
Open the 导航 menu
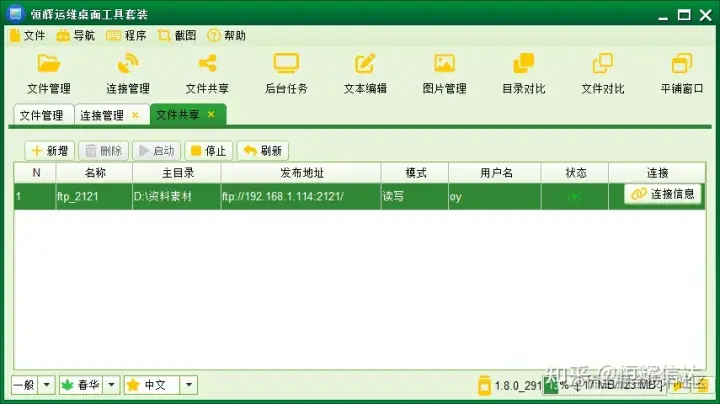[75, 35]
